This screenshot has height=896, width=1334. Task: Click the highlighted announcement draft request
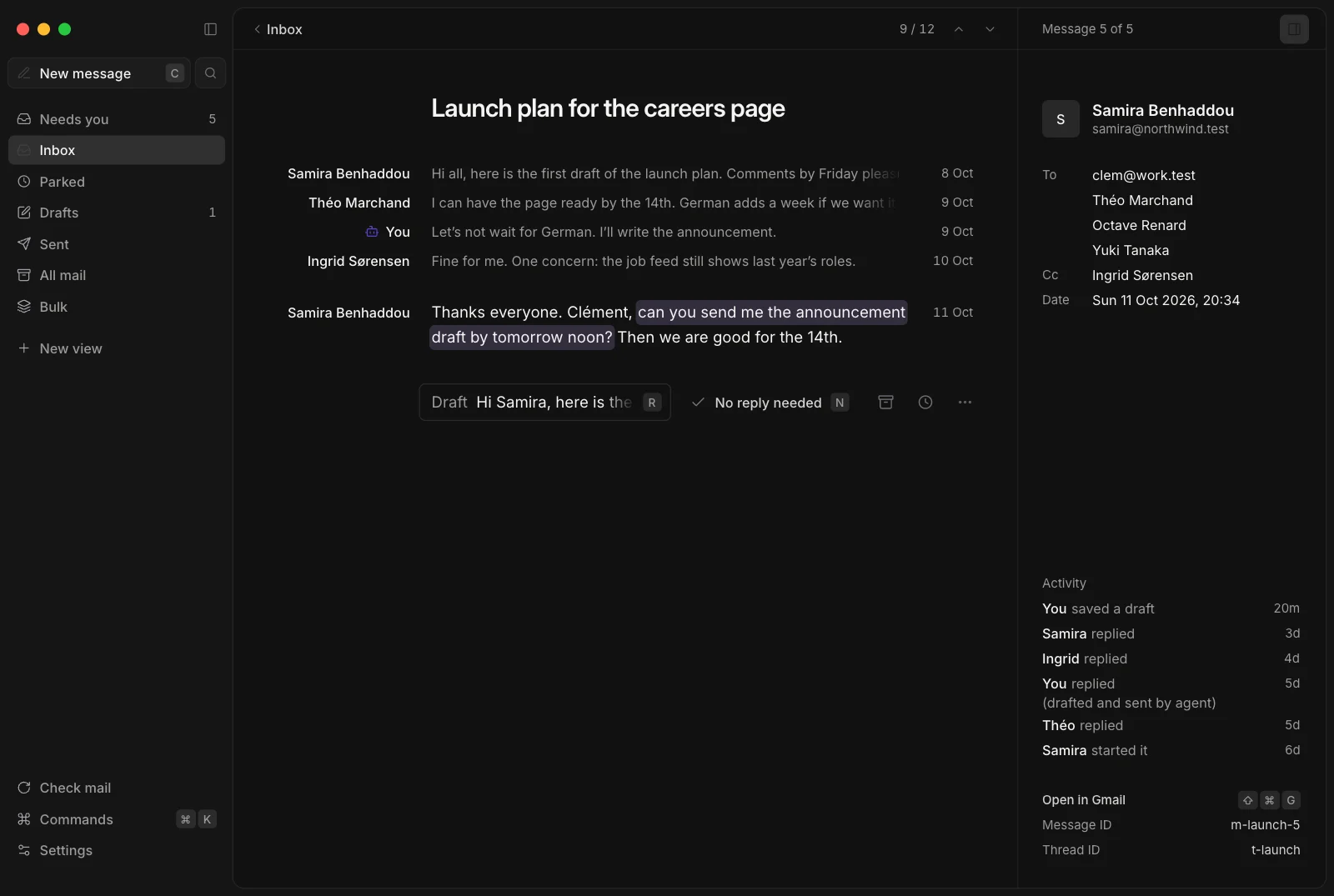[668, 324]
